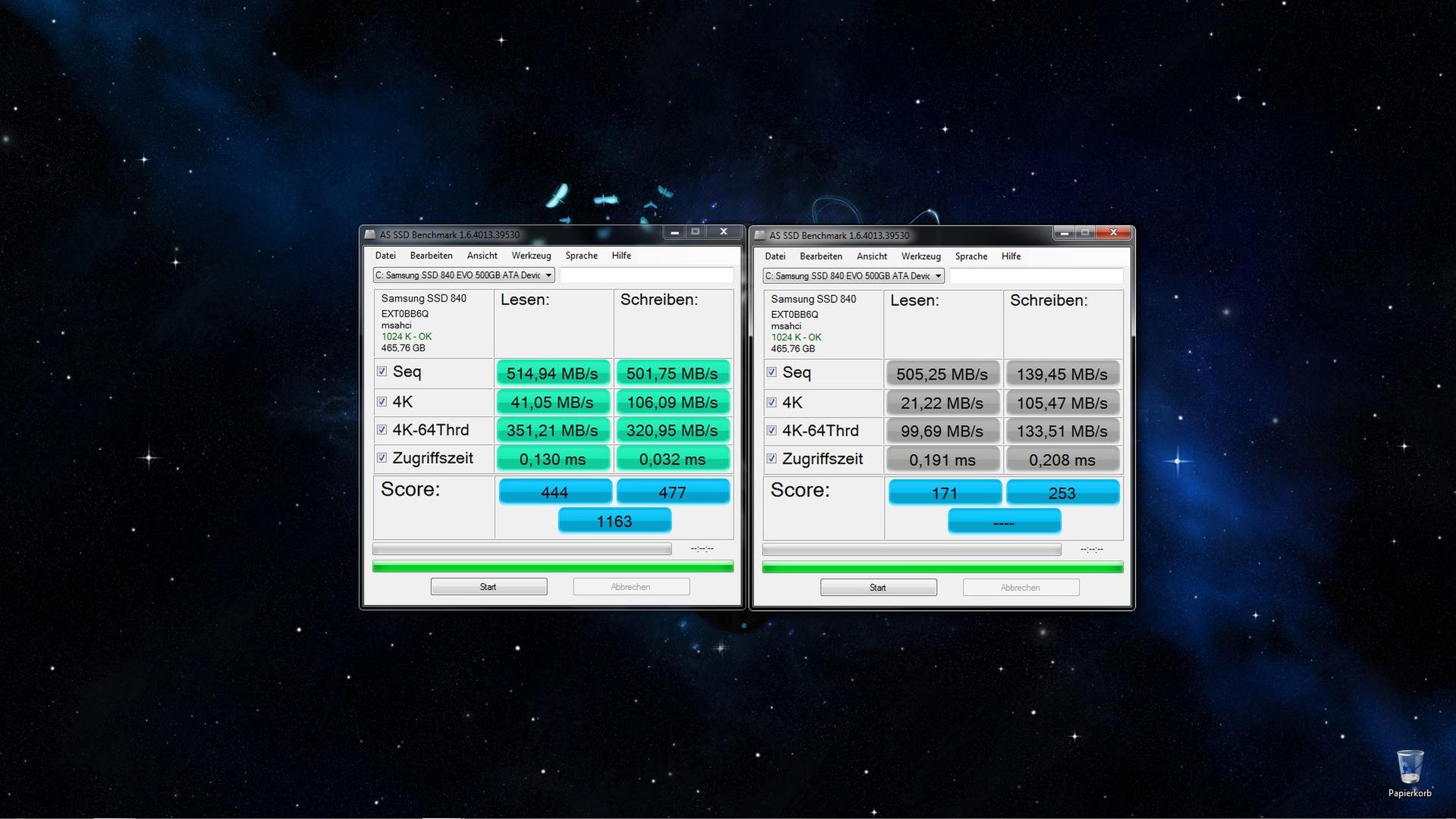Click the app icon in left window title bar

click(370, 235)
